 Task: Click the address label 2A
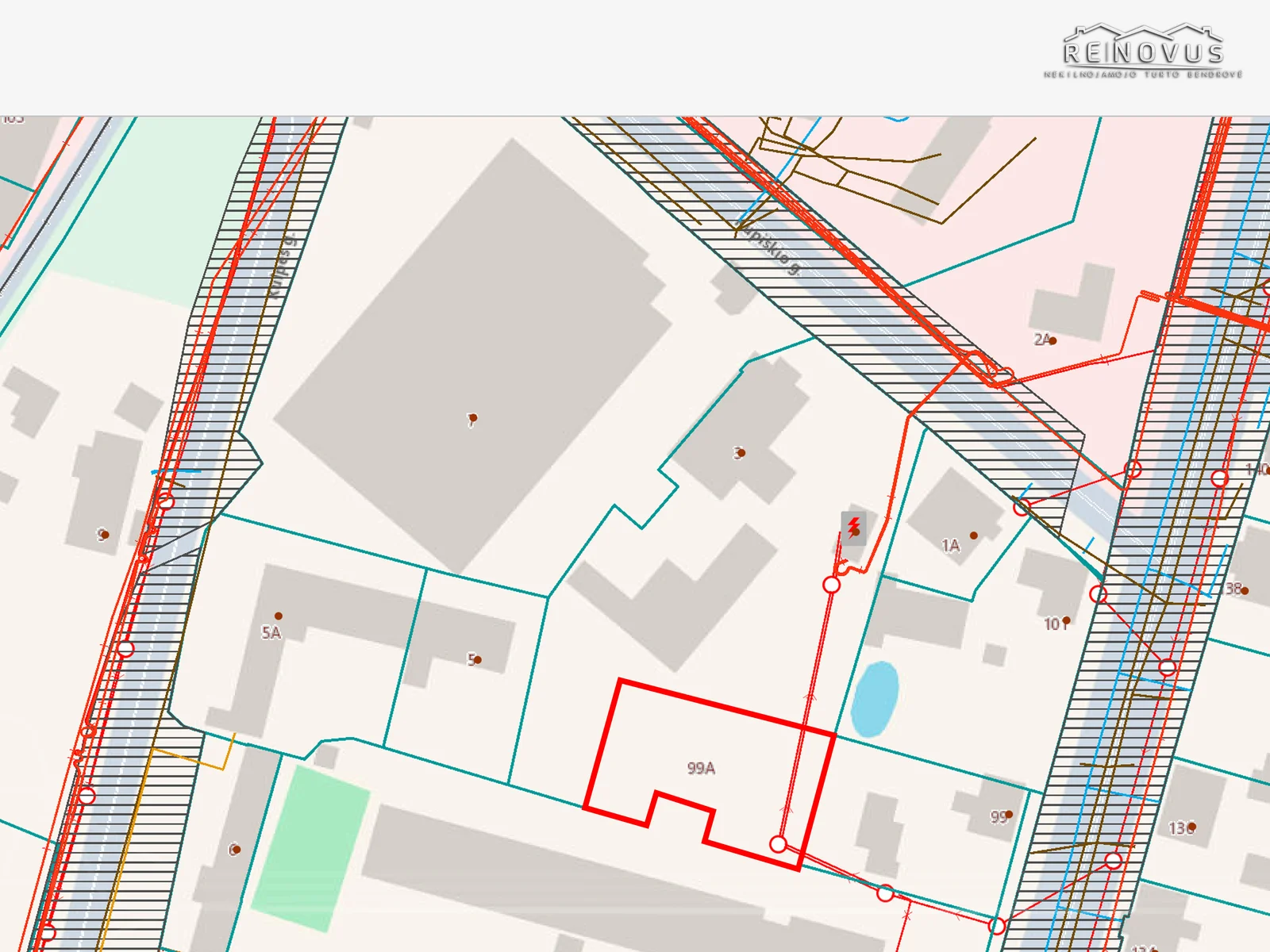(1041, 340)
